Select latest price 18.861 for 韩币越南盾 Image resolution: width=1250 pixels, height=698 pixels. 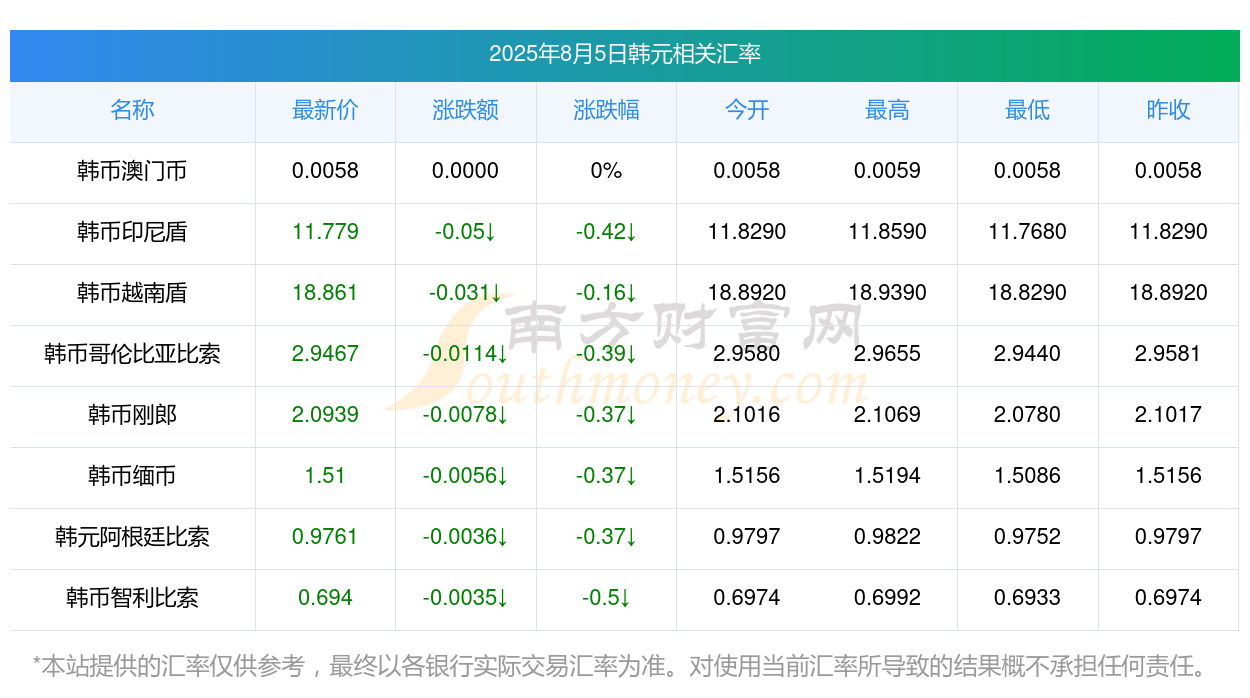(x=325, y=293)
